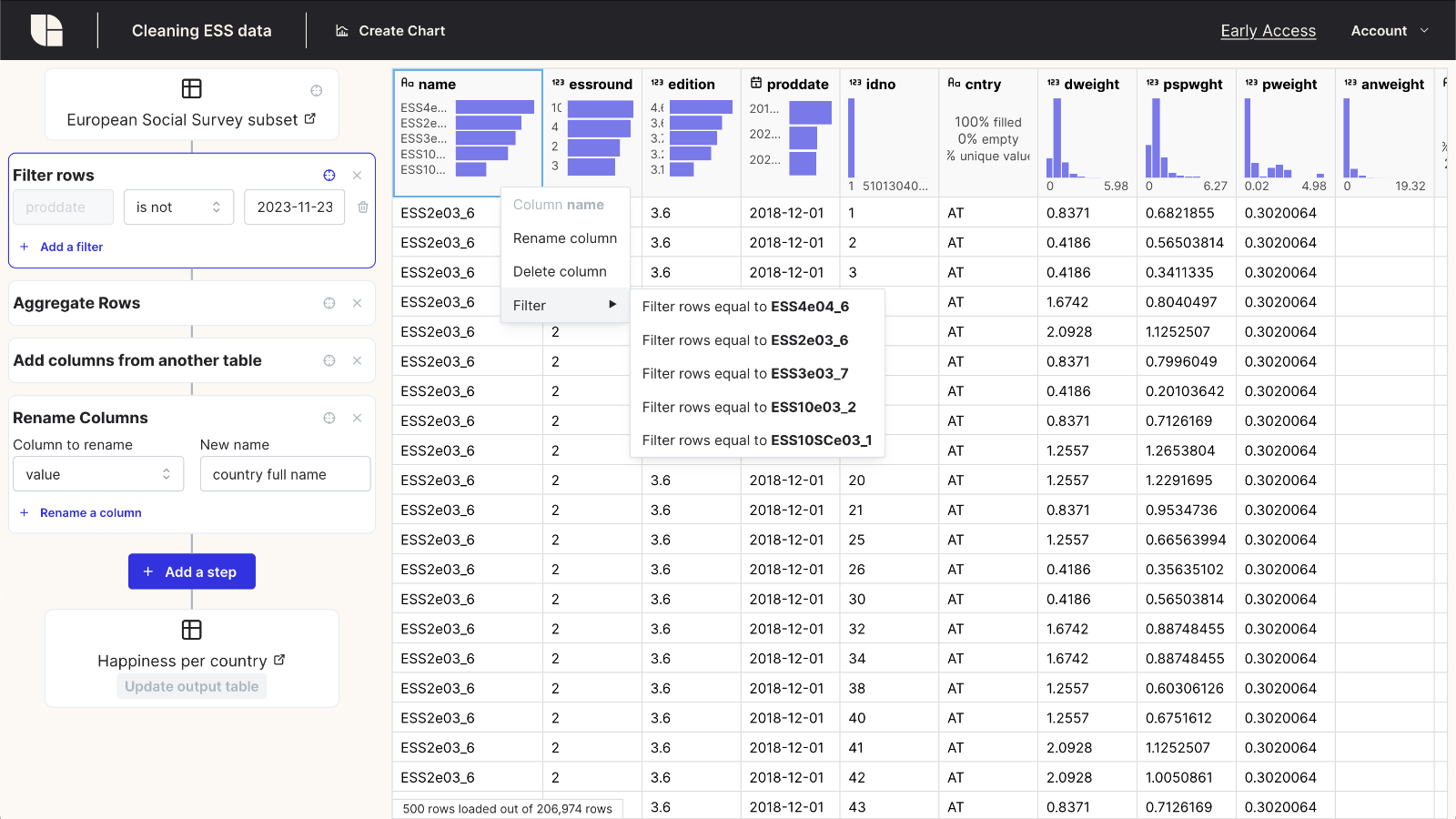The width and height of the screenshot is (1456, 819).
Task: Open Create Chart from the header
Action: 390,31
